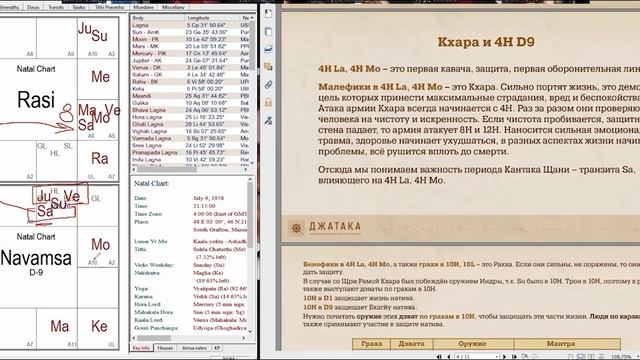Select the Sun - AmK row

190,32
